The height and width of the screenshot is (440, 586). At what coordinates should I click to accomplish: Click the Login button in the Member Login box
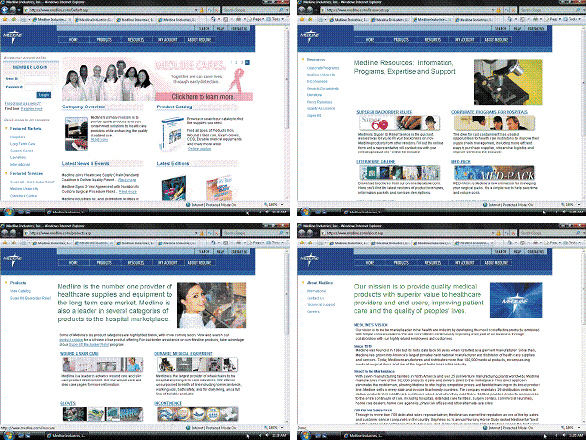(x=44, y=95)
